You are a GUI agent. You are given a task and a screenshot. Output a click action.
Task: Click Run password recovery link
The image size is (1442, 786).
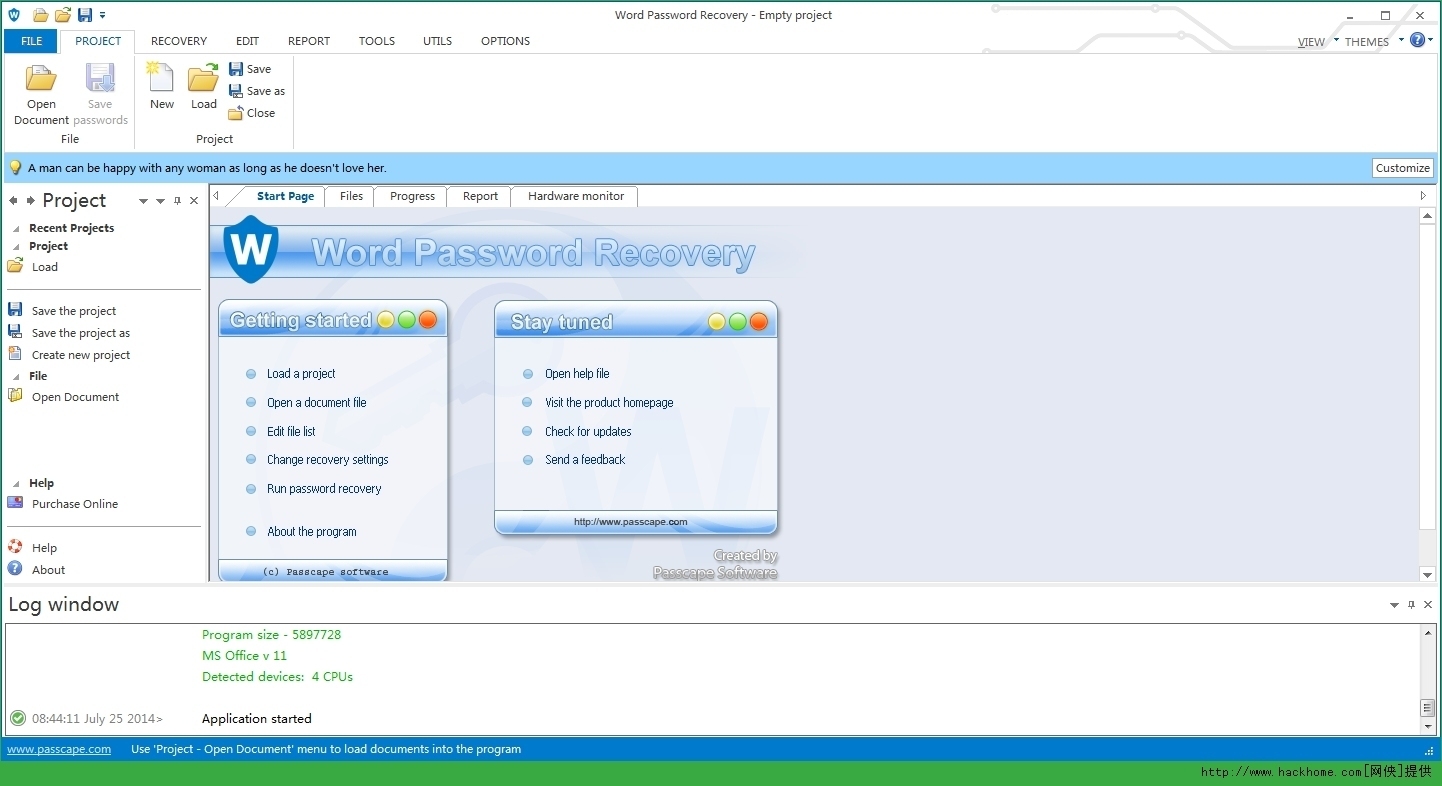(324, 489)
